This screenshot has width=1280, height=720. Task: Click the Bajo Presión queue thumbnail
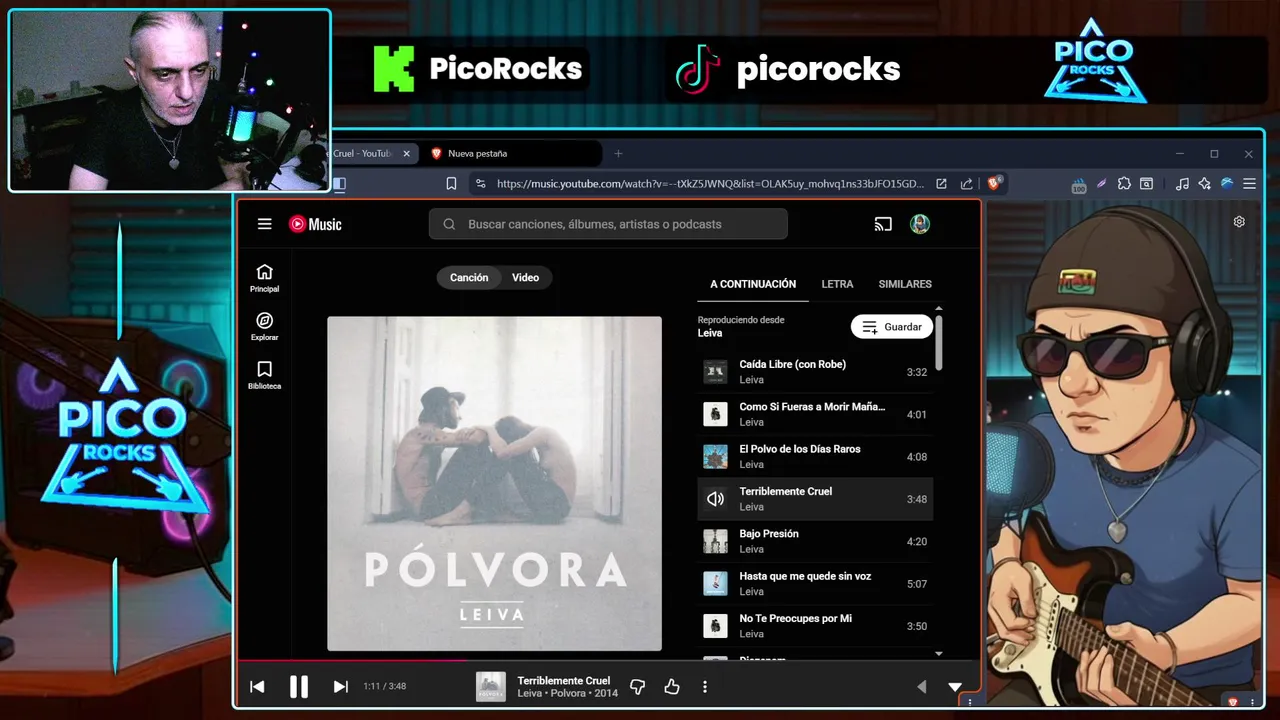point(715,541)
